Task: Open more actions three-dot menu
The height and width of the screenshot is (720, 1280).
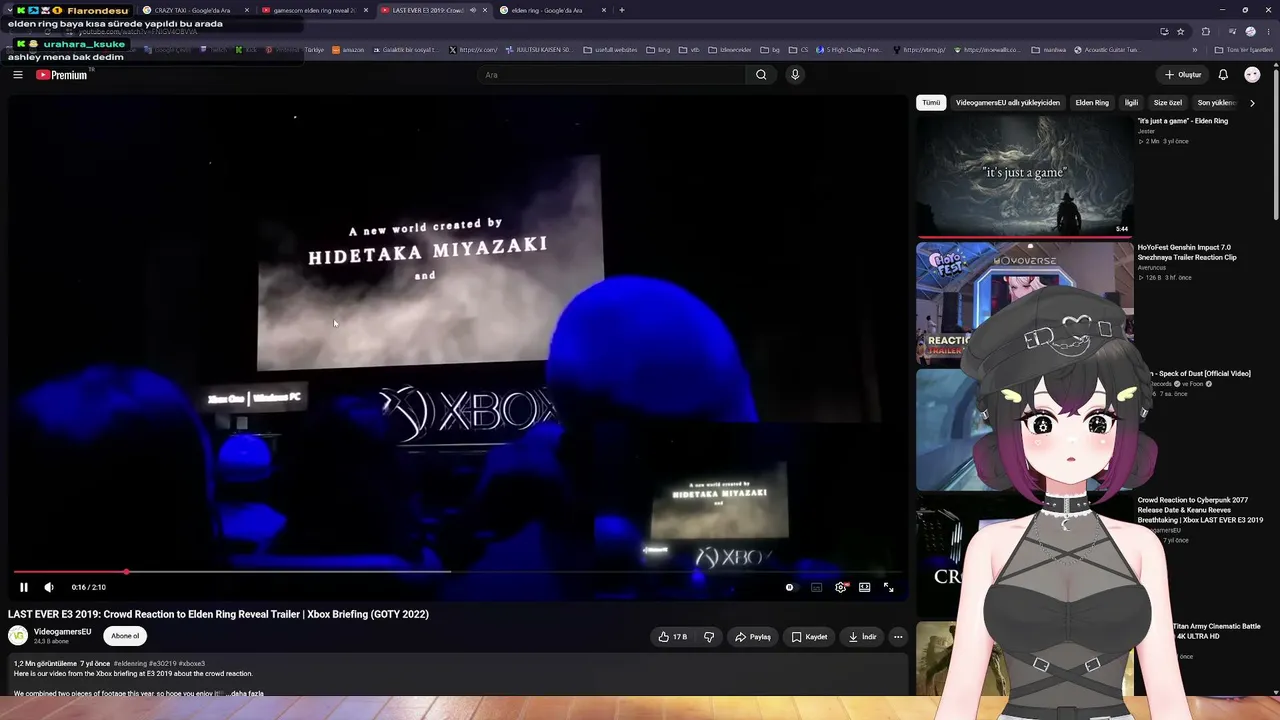Action: [x=898, y=637]
